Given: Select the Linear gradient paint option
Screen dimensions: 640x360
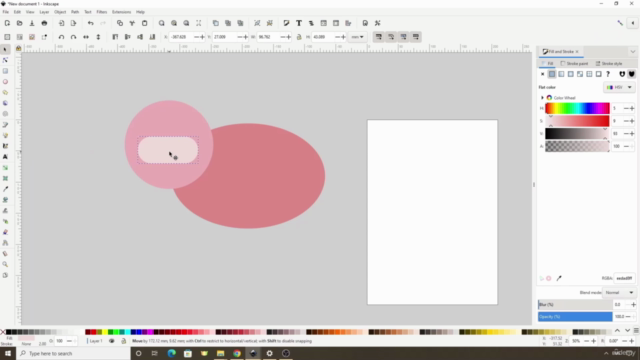Looking at the screenshot, I should pos(561,74).
